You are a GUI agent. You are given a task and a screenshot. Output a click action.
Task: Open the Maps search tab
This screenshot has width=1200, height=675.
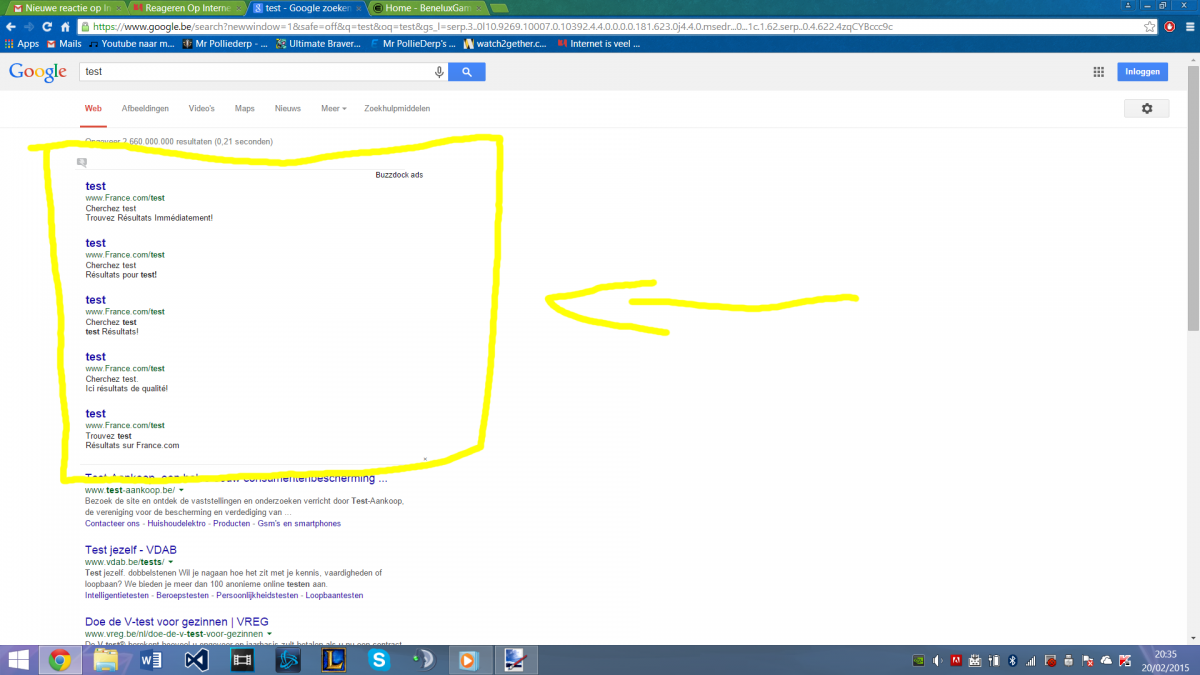[x=245, y=108]
